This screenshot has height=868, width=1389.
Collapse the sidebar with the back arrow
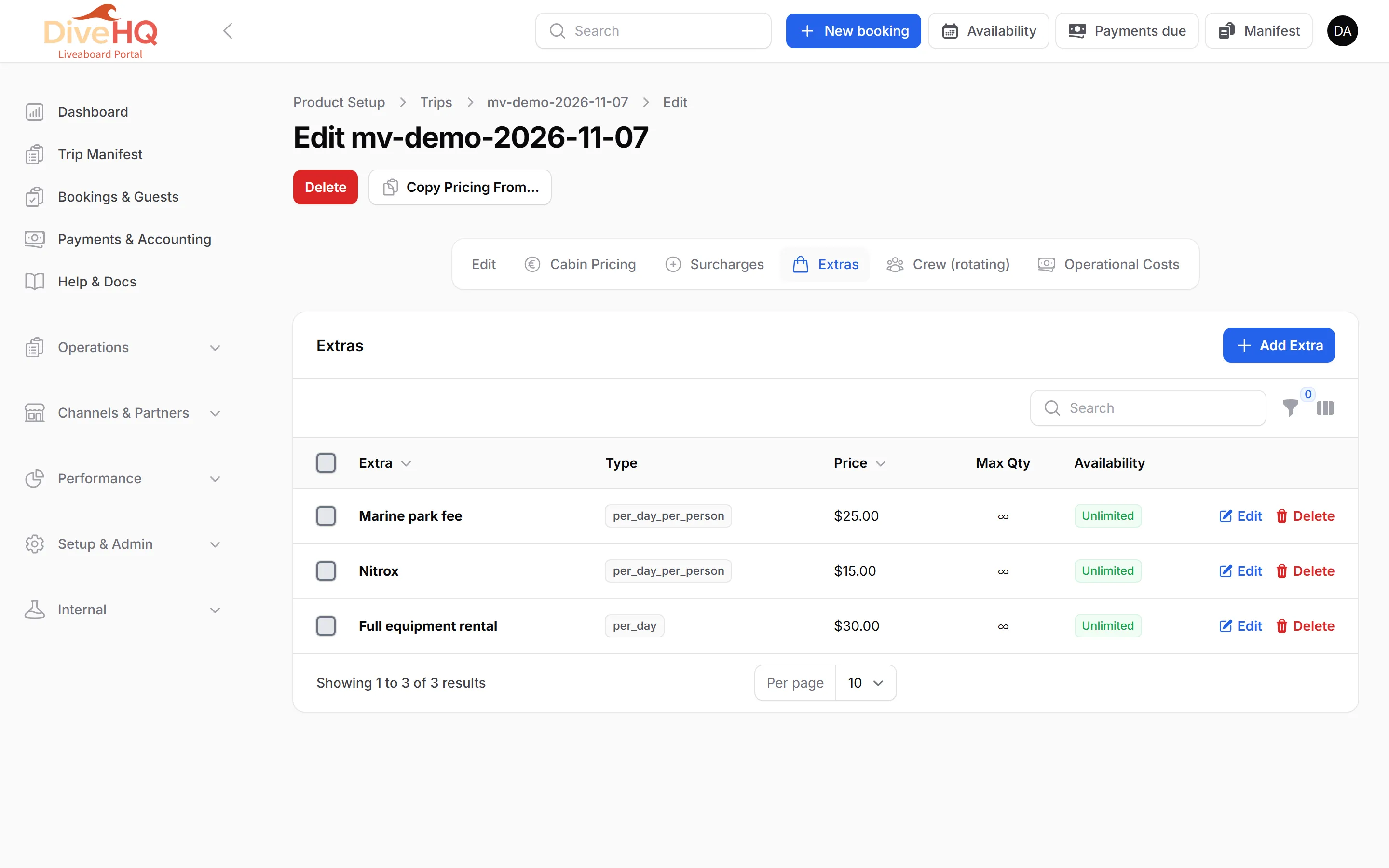tap(228, 31)
